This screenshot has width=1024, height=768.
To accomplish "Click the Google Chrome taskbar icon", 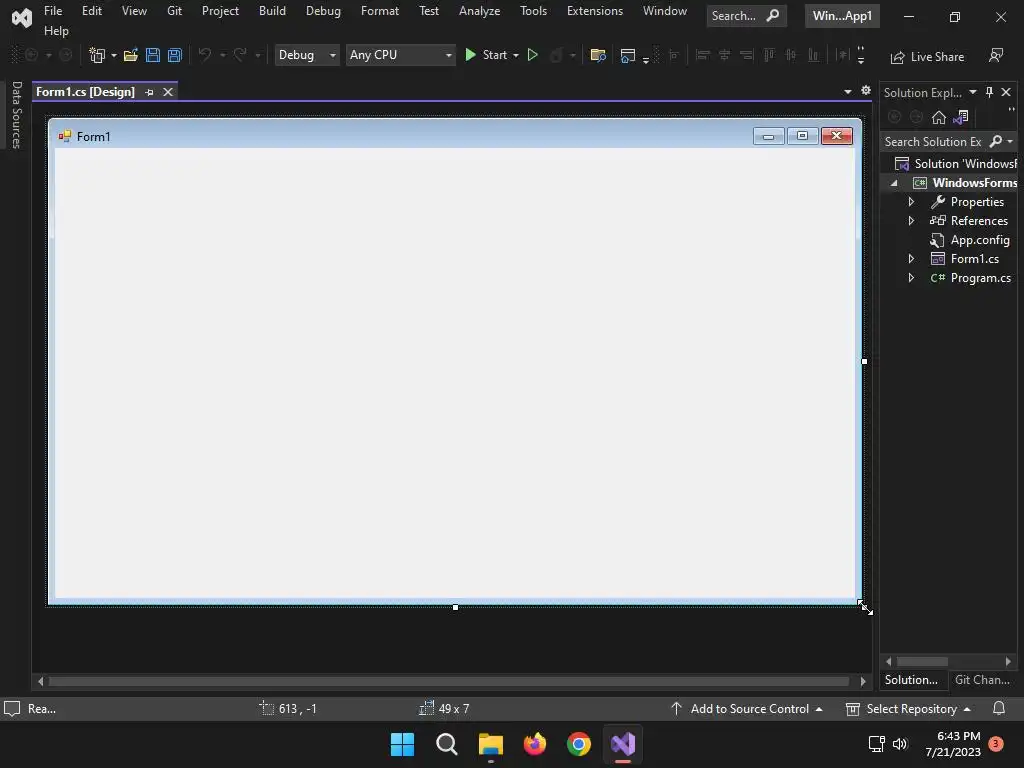I will pos(579,744).
